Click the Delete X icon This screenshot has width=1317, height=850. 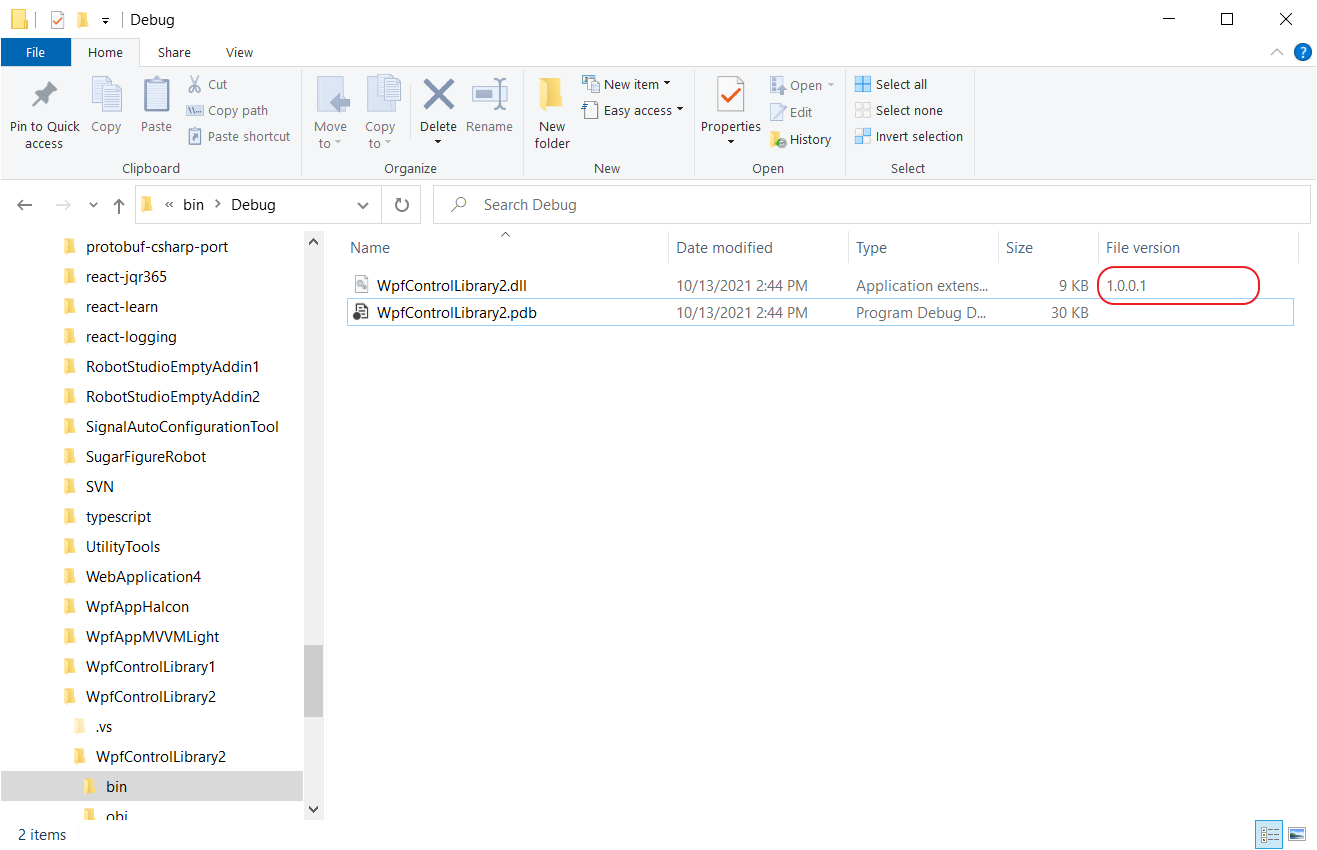coord(438,95)
